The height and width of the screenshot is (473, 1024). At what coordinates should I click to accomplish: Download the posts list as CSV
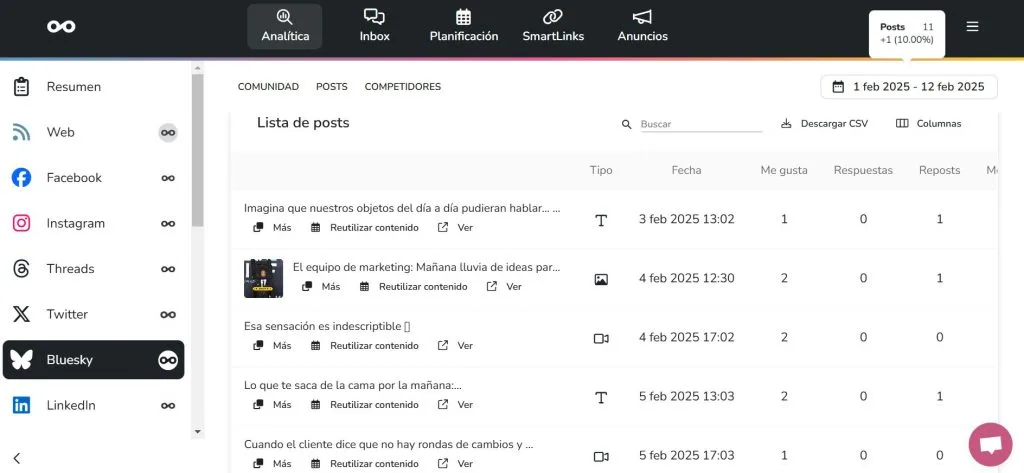tap(824, 124)
